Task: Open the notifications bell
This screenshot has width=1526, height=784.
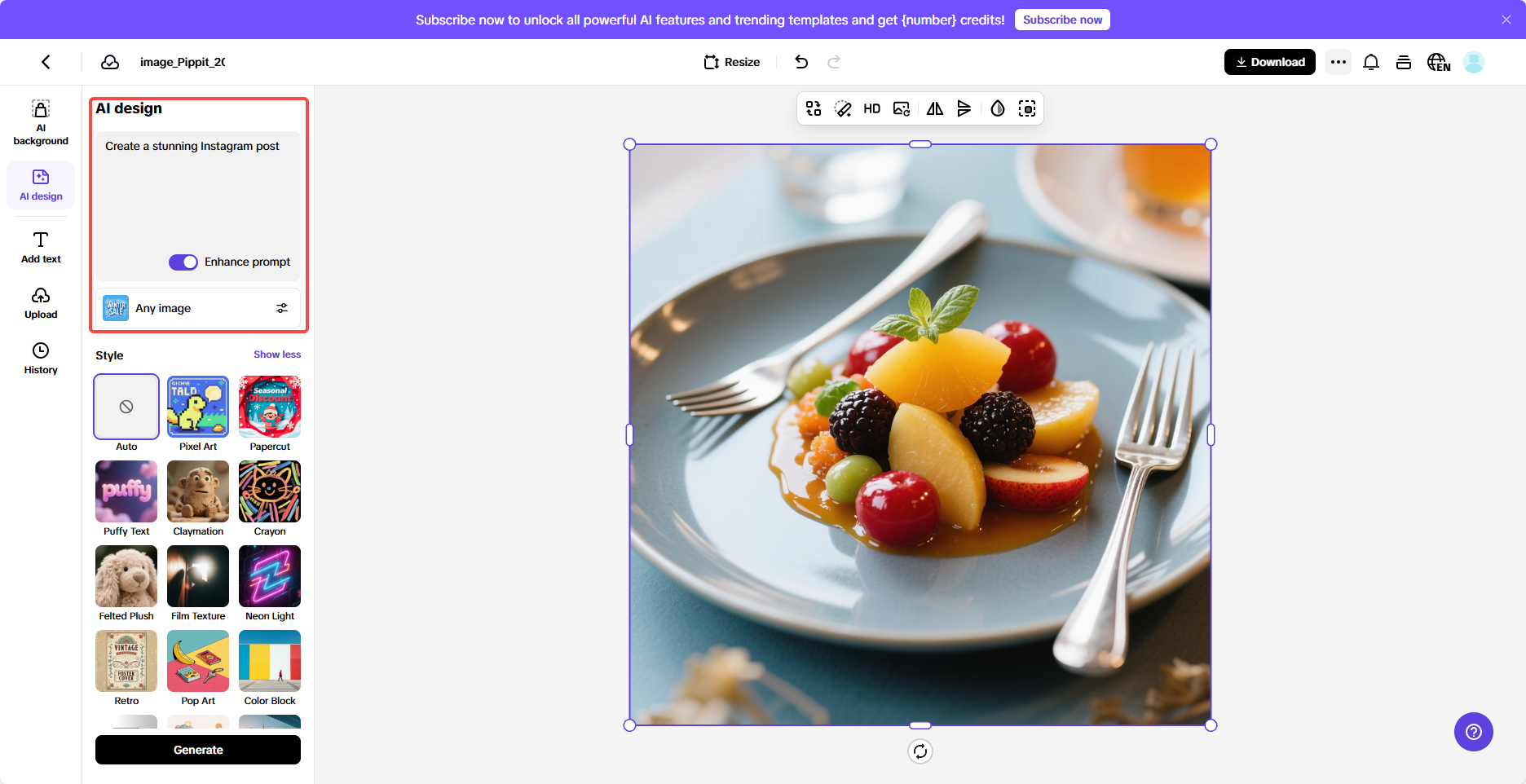Action: (x=1371, y=62)
